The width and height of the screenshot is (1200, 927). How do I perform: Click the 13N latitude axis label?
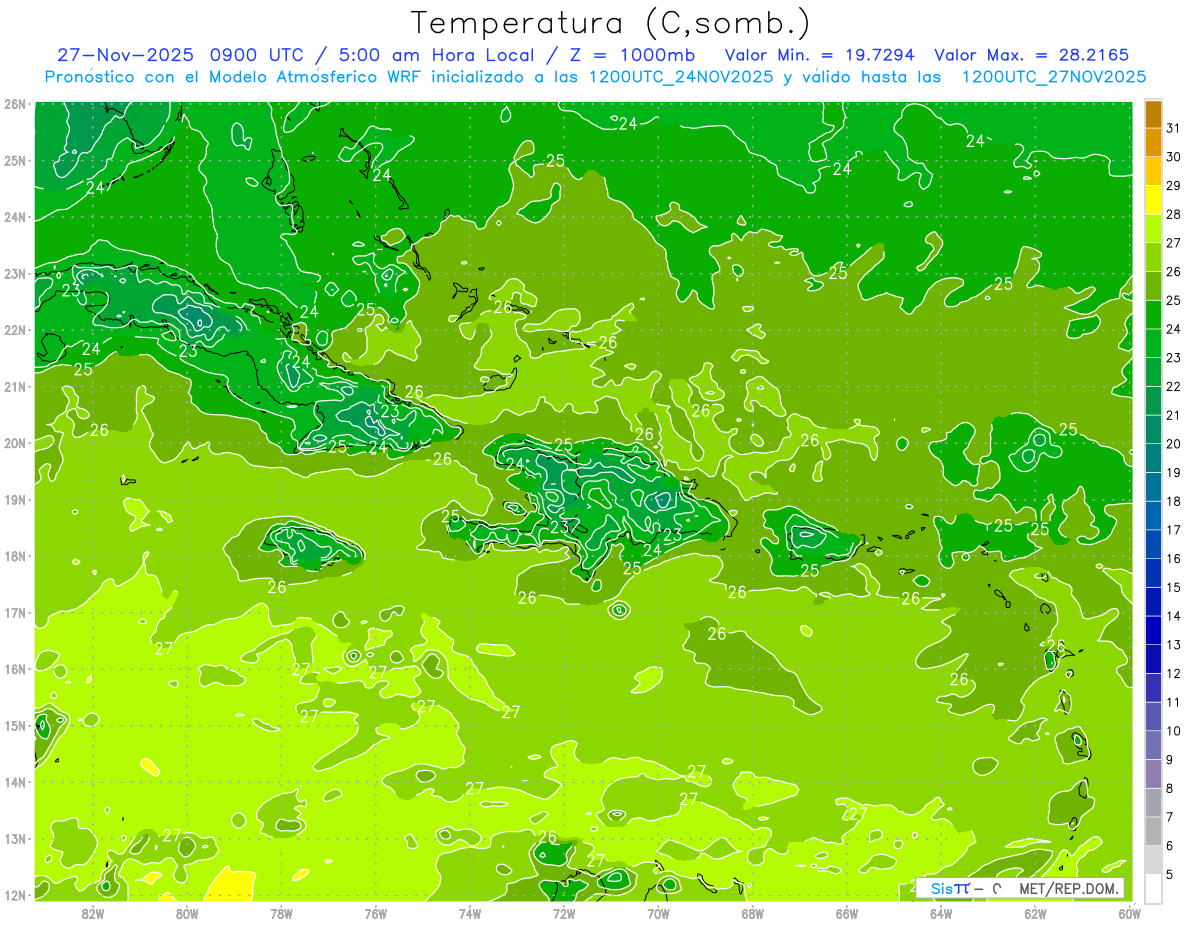pyautogui.click(x=14, y=838)
